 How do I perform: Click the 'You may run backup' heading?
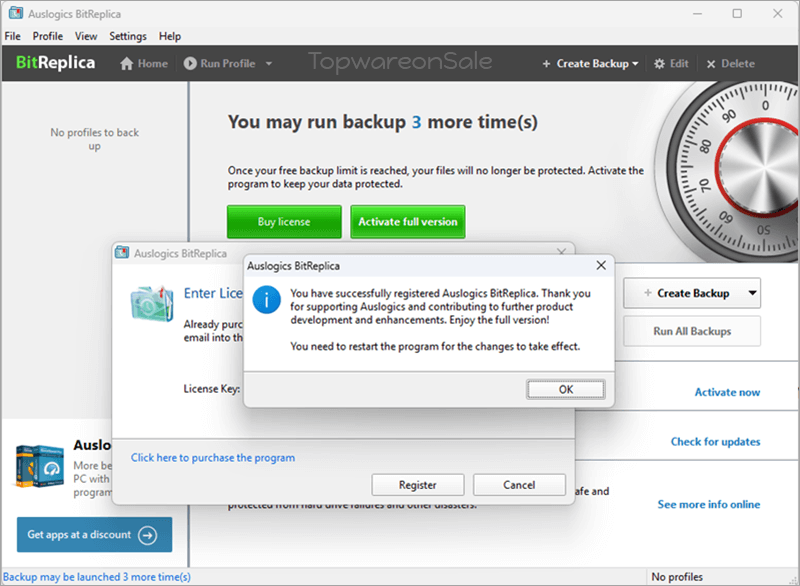[x=383, y=122]
